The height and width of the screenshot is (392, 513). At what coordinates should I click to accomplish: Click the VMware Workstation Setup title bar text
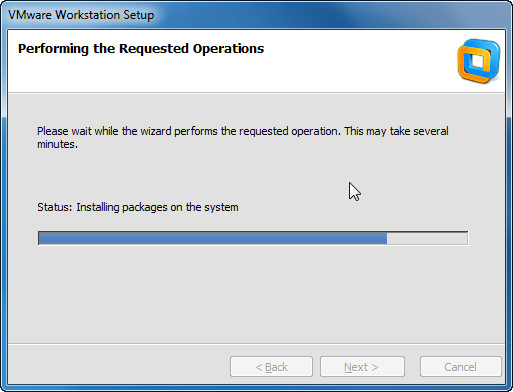coord(81,15)
